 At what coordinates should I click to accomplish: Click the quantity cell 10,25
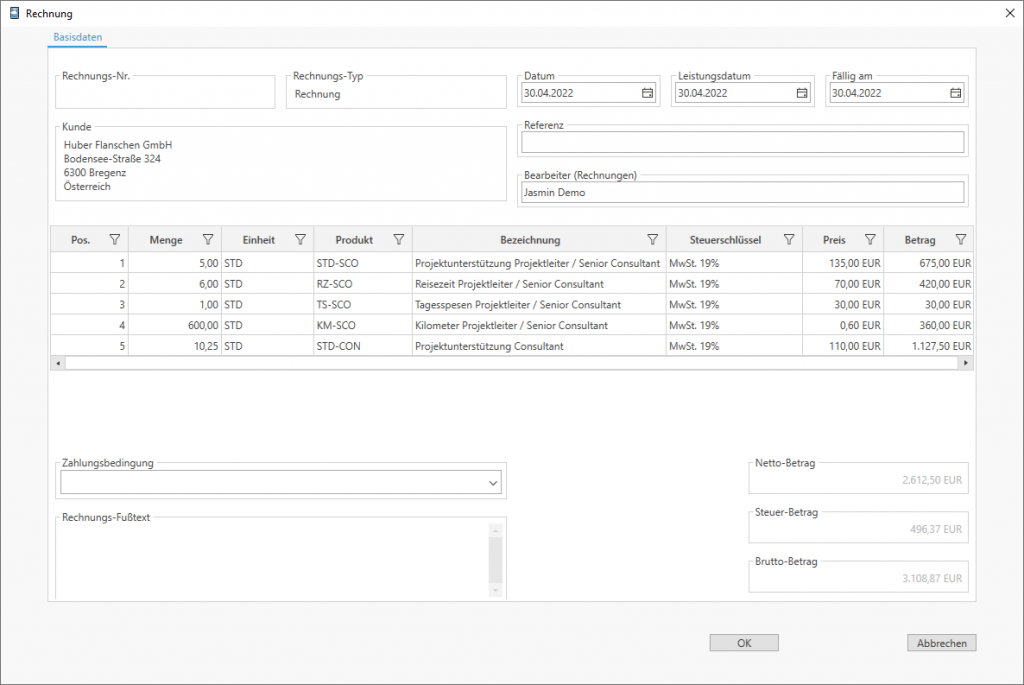pos(175,346)
